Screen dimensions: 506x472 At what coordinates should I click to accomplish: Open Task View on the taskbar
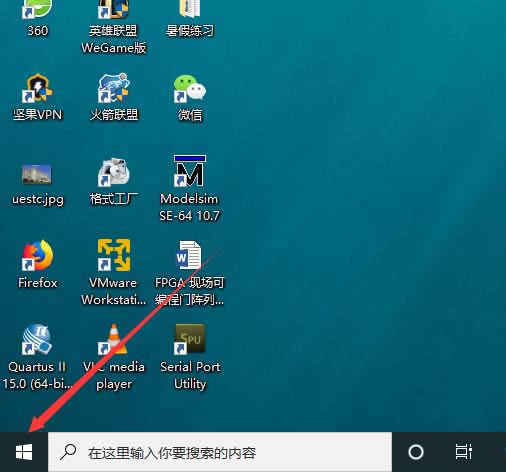(464, 452)
